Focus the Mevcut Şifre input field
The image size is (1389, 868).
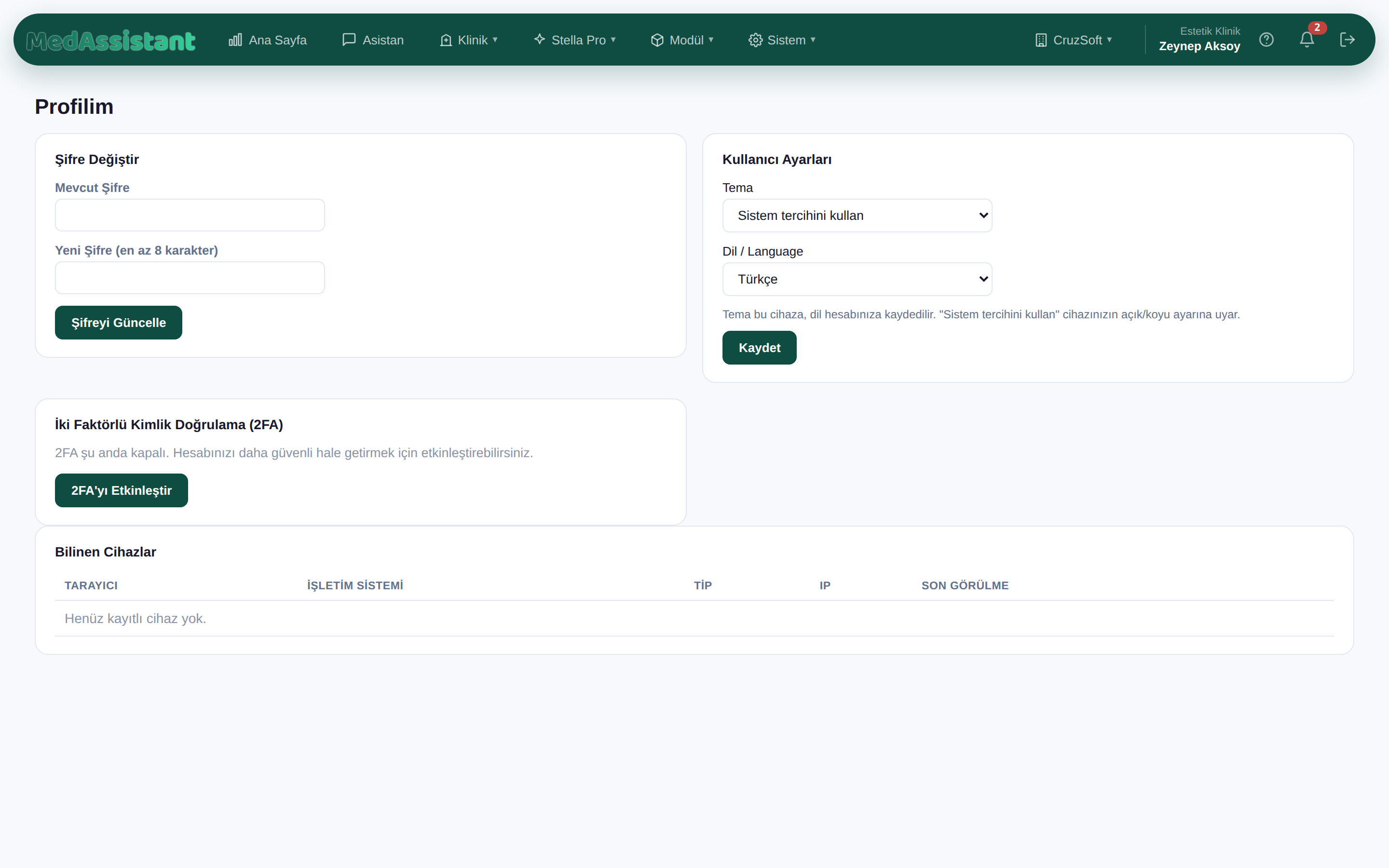[x=190, y=215]
